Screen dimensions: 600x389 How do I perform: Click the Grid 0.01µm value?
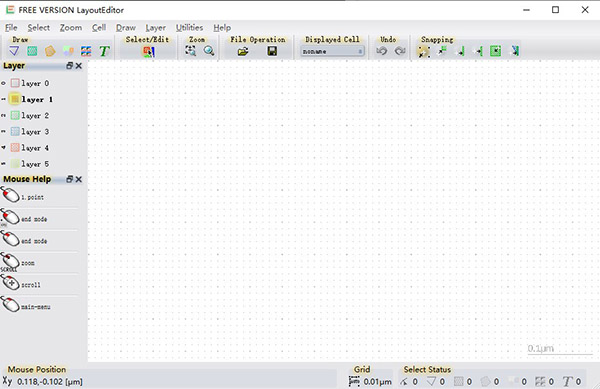pos(378,382)
